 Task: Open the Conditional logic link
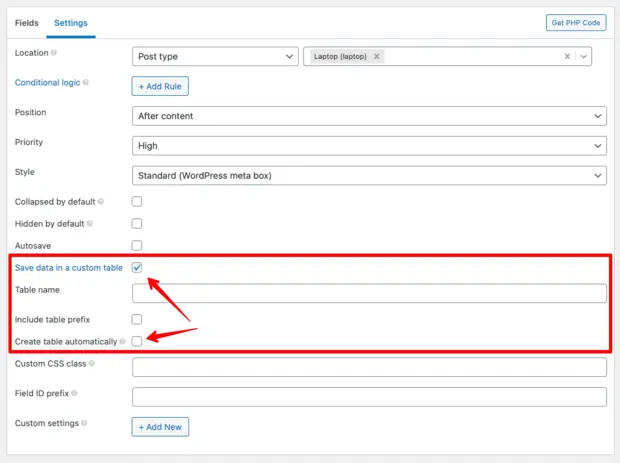click(x=47, y=82)
